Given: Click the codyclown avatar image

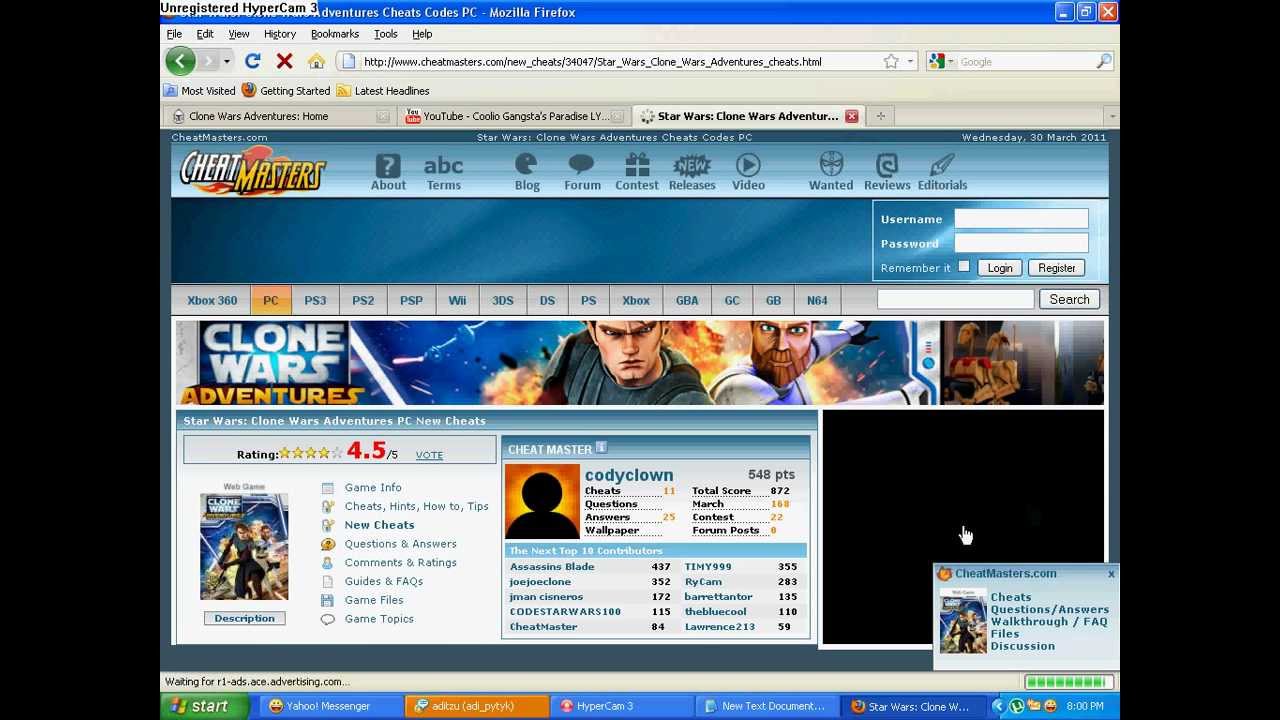Looking at the screenshot, I should click(542, 501).
